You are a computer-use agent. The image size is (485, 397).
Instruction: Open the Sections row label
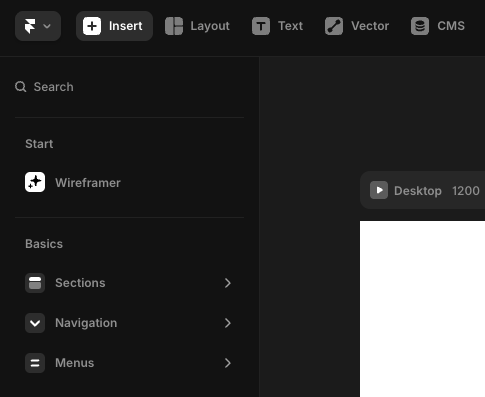pos(80,283)
